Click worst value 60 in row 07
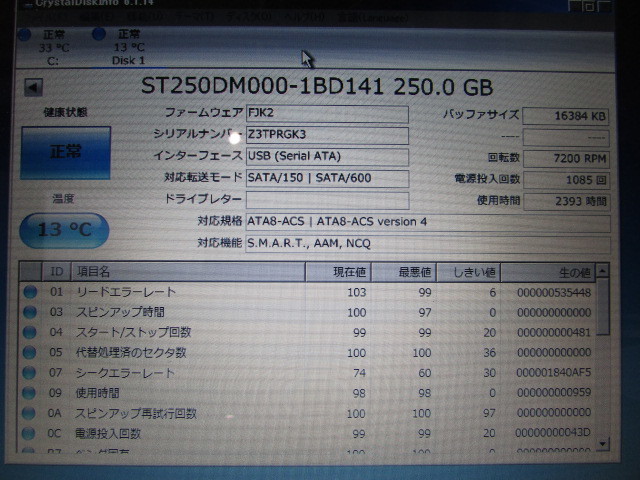The height and width of the screenshot is (480, 640). pos(424,373)
